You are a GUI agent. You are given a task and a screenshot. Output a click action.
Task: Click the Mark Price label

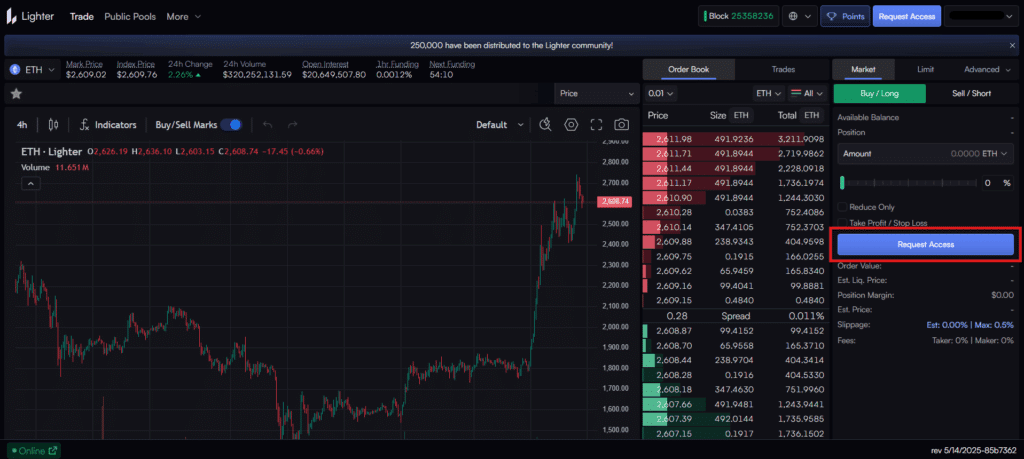point(84,64)
